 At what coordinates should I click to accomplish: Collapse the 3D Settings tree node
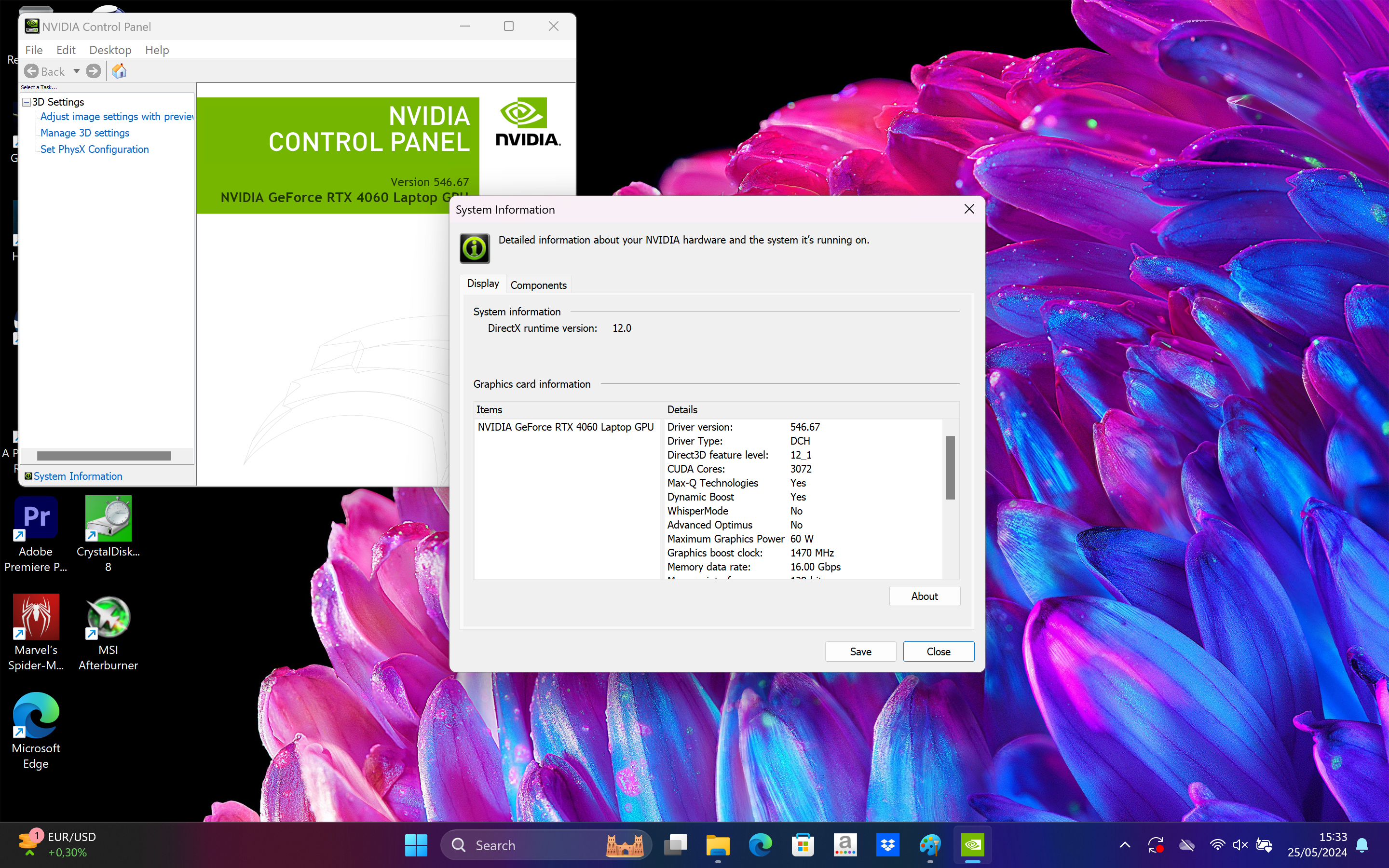27,102
